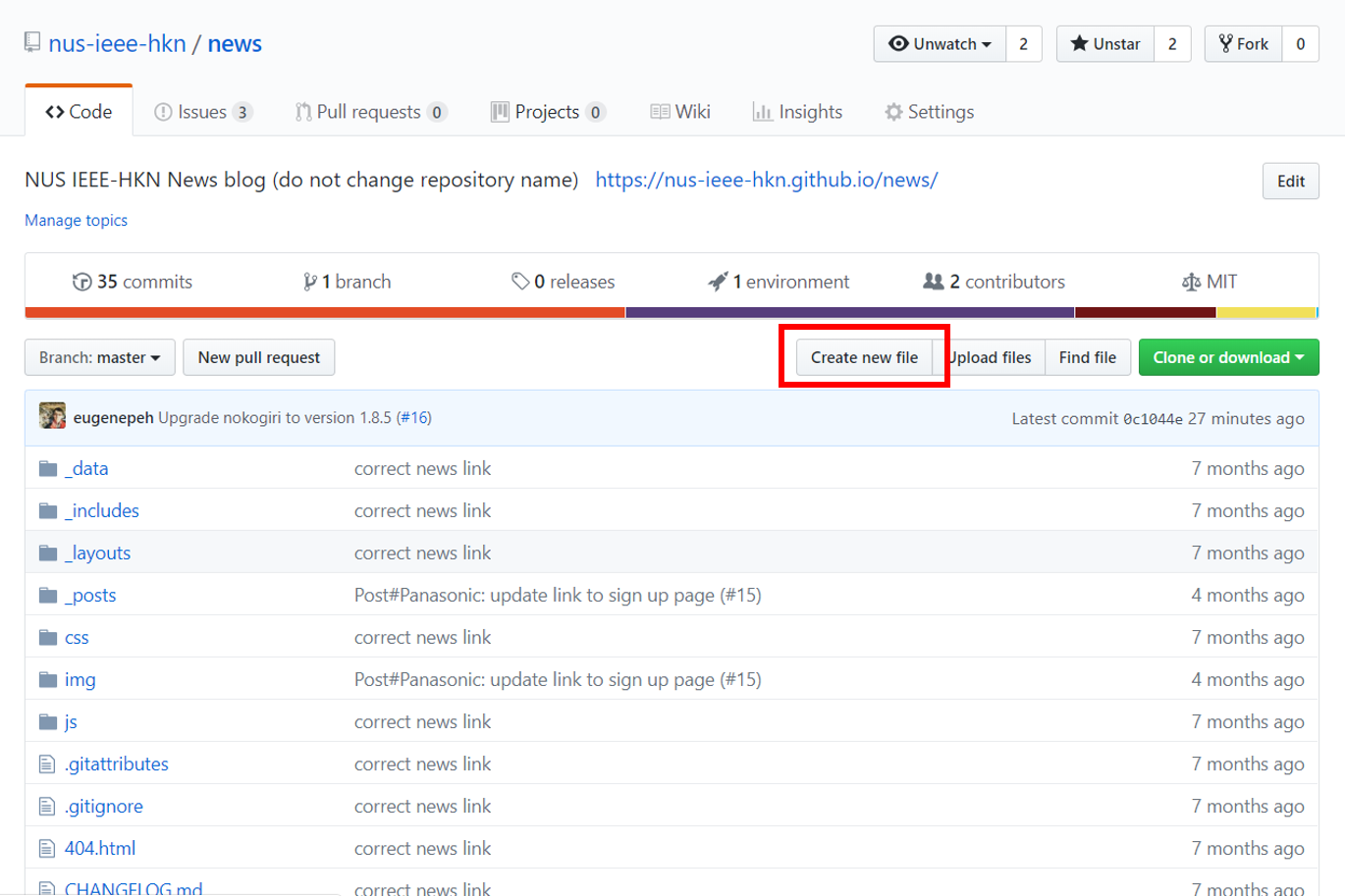
Task: Open the MIT license
Action: coord(1210,282)
